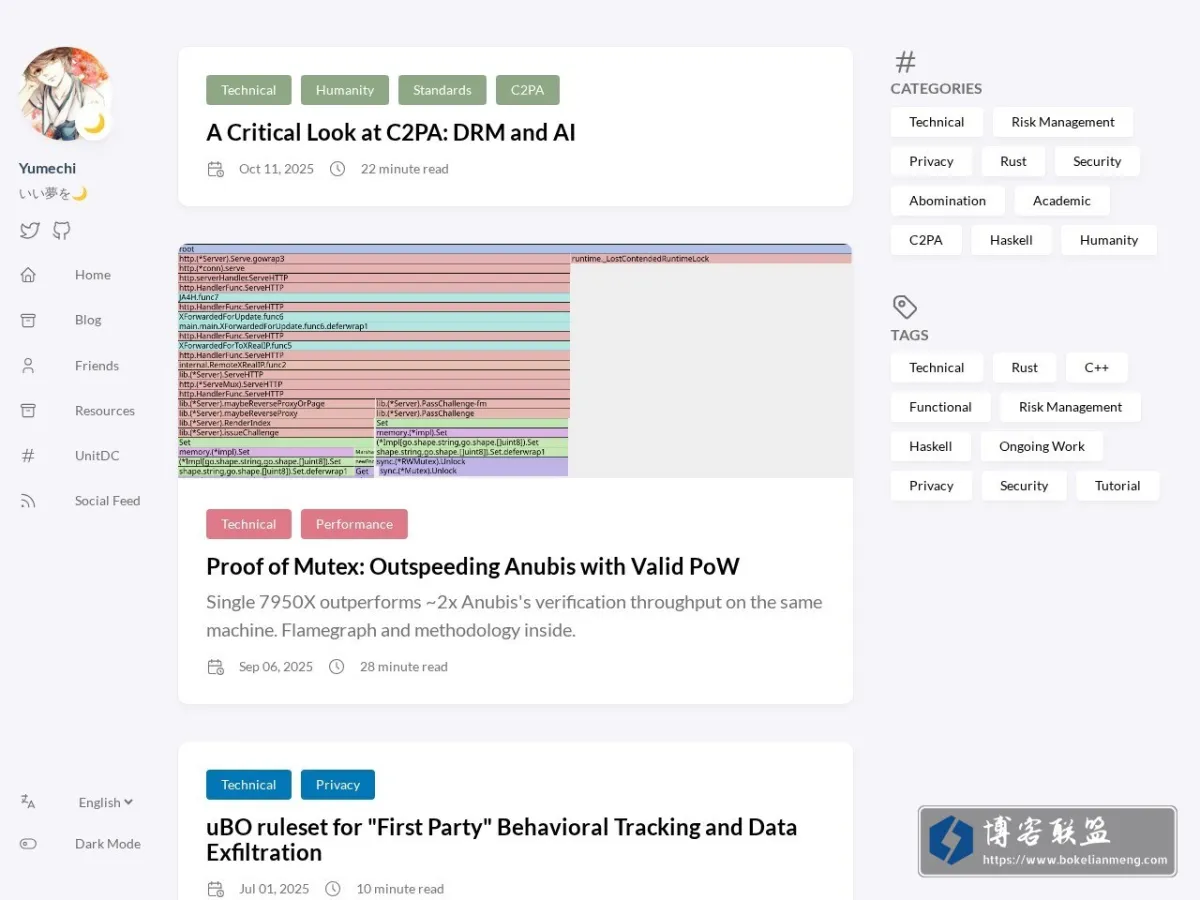Click the Social Feed RSS icon
Image resolution: width=1200 pixels, height=900 pixels.
[28, 501]
